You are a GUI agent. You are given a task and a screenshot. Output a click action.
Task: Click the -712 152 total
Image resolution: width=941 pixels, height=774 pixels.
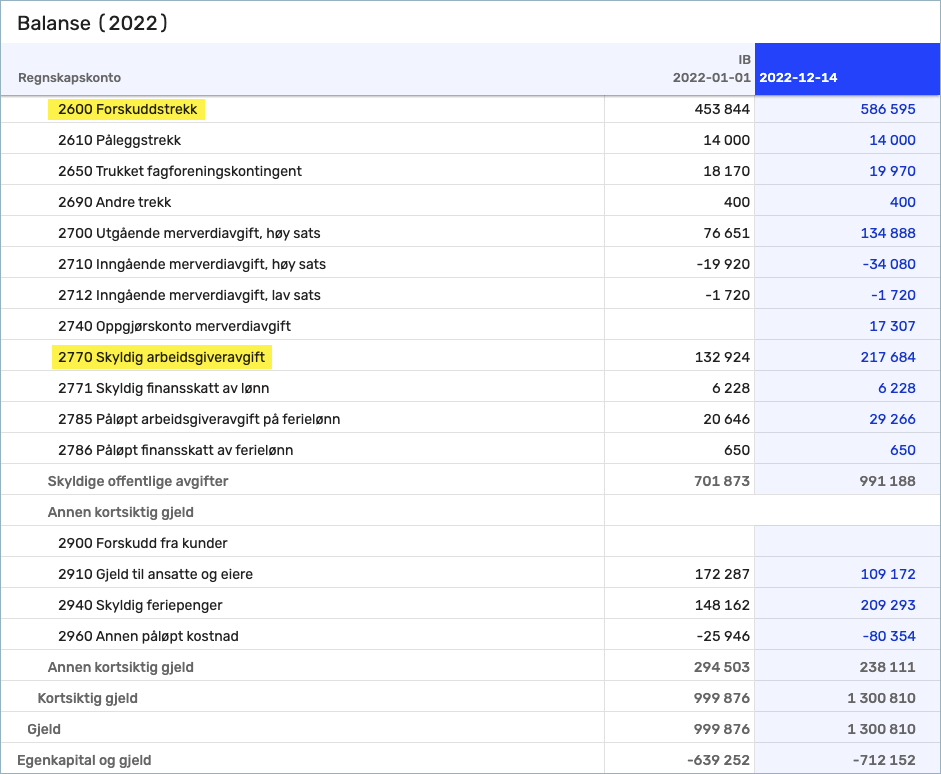click(x=884, y=761)
